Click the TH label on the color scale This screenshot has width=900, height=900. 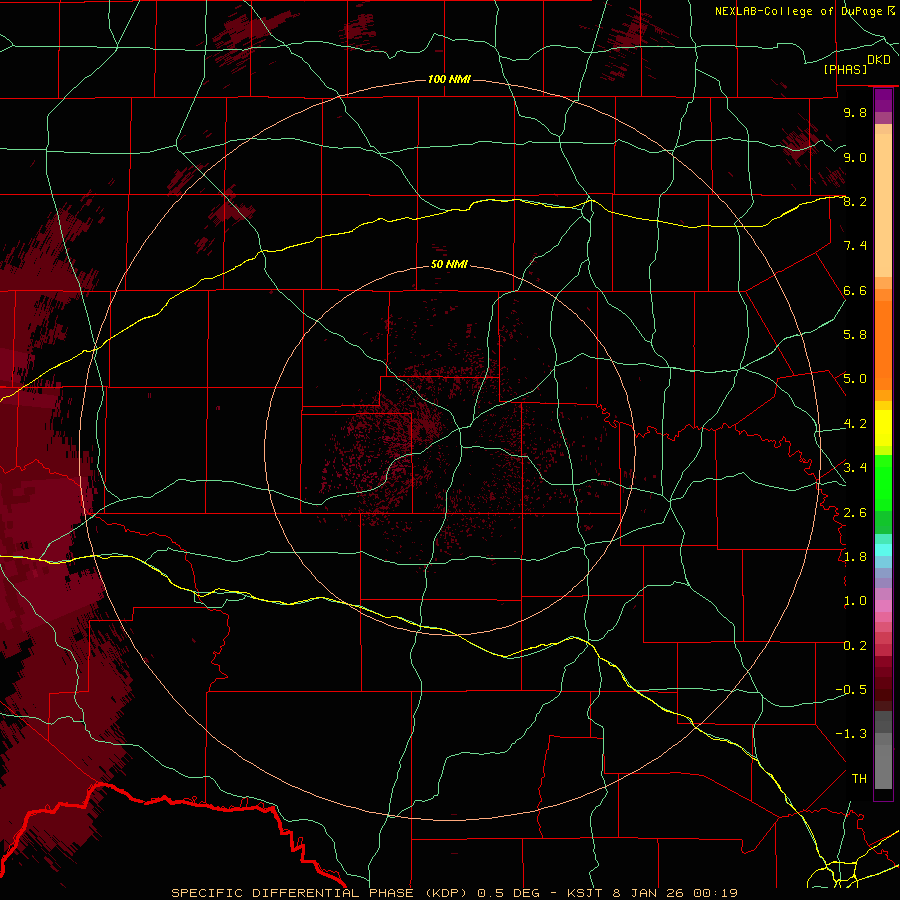pos(859,779)
